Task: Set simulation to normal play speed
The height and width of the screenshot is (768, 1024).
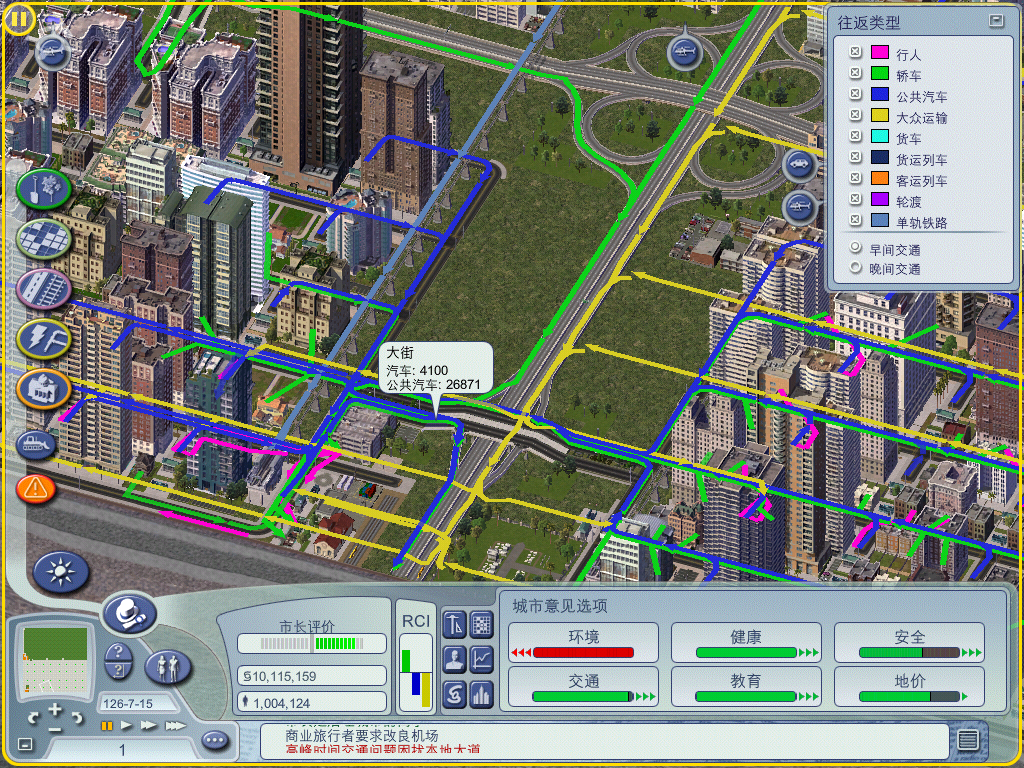Action: [x=127, y=726]
